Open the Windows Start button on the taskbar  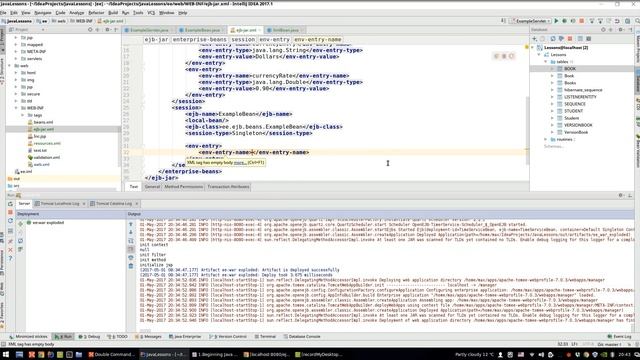5,355
